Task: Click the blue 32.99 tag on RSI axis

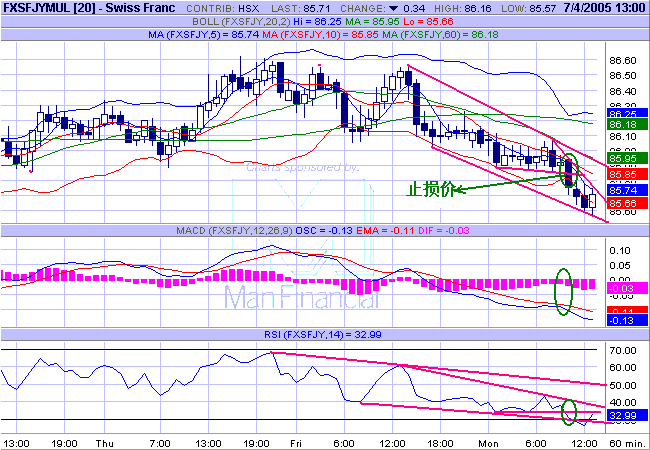Action: coord(627,415)
